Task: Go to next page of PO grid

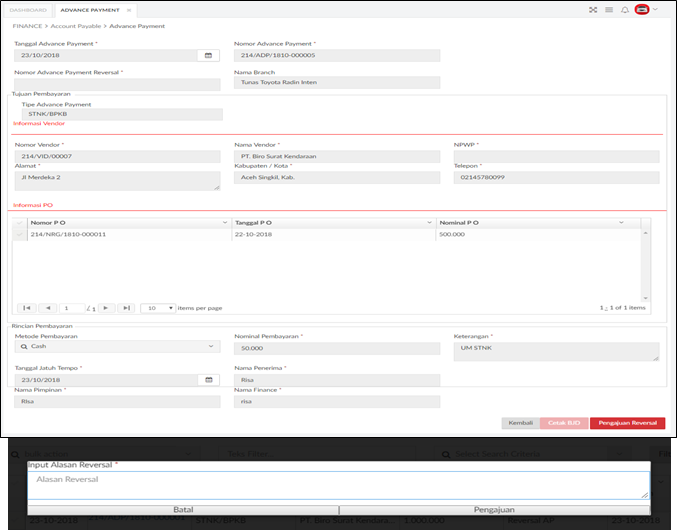Action: 106,308
